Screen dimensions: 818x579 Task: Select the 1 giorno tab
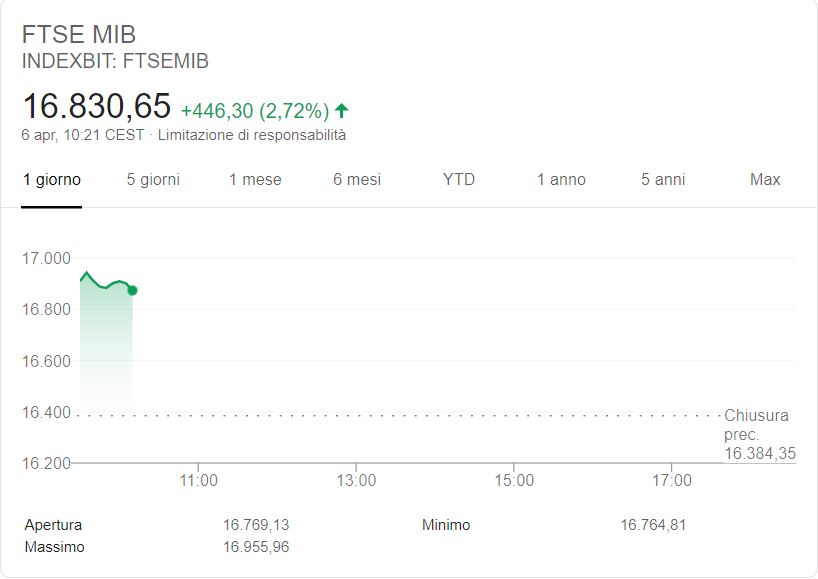point(52,180)
